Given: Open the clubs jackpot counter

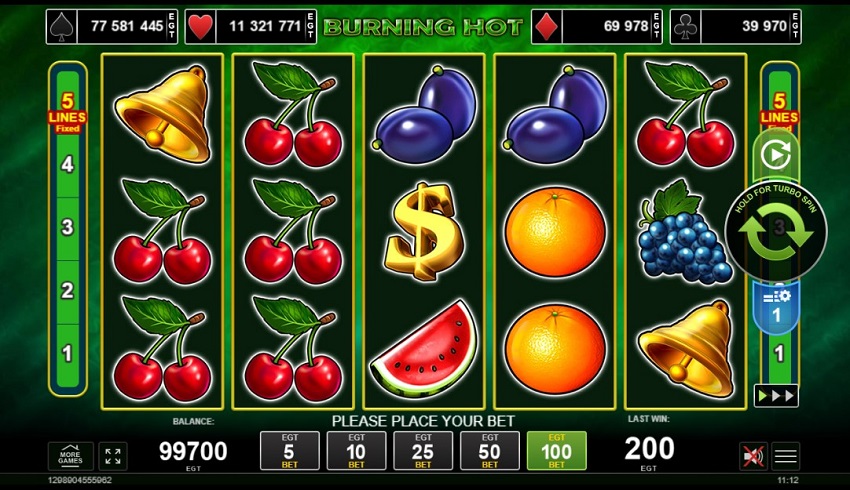Looking at the screenshot, I should tap(736, 27).
